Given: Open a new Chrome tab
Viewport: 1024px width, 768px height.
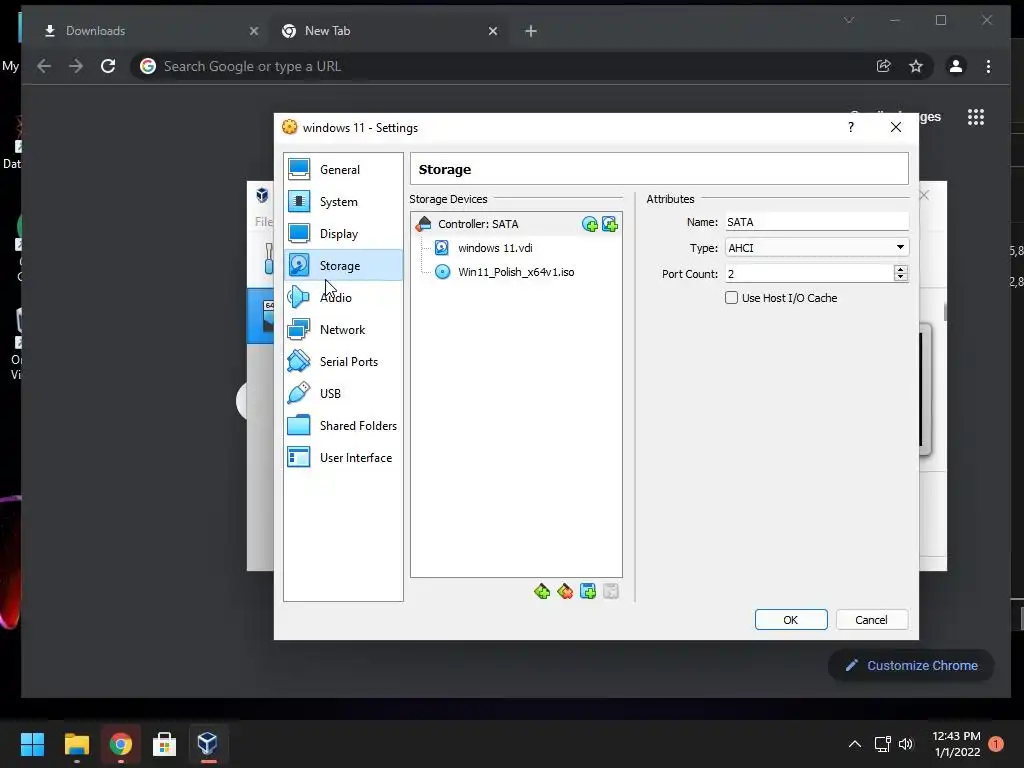Looking at the screenshot, I should pyautogui.click(x=531, y=31).
